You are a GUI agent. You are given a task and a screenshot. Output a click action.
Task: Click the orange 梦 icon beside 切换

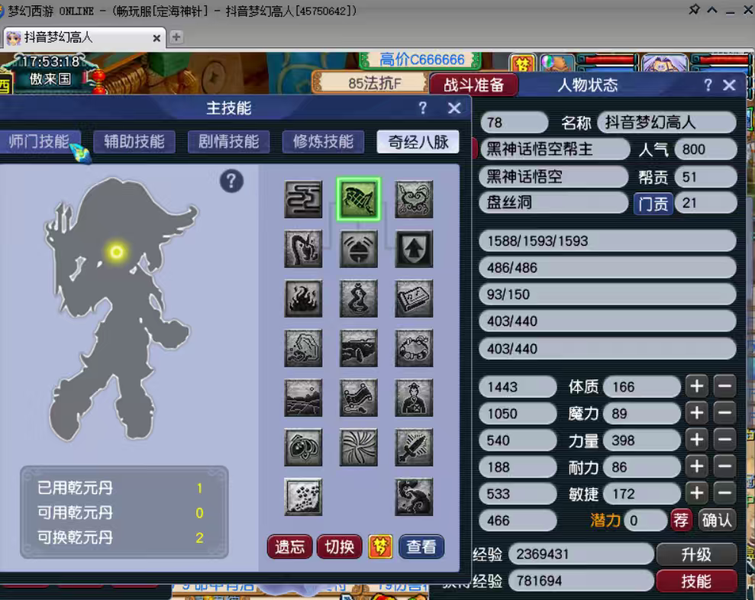(380, 547)
